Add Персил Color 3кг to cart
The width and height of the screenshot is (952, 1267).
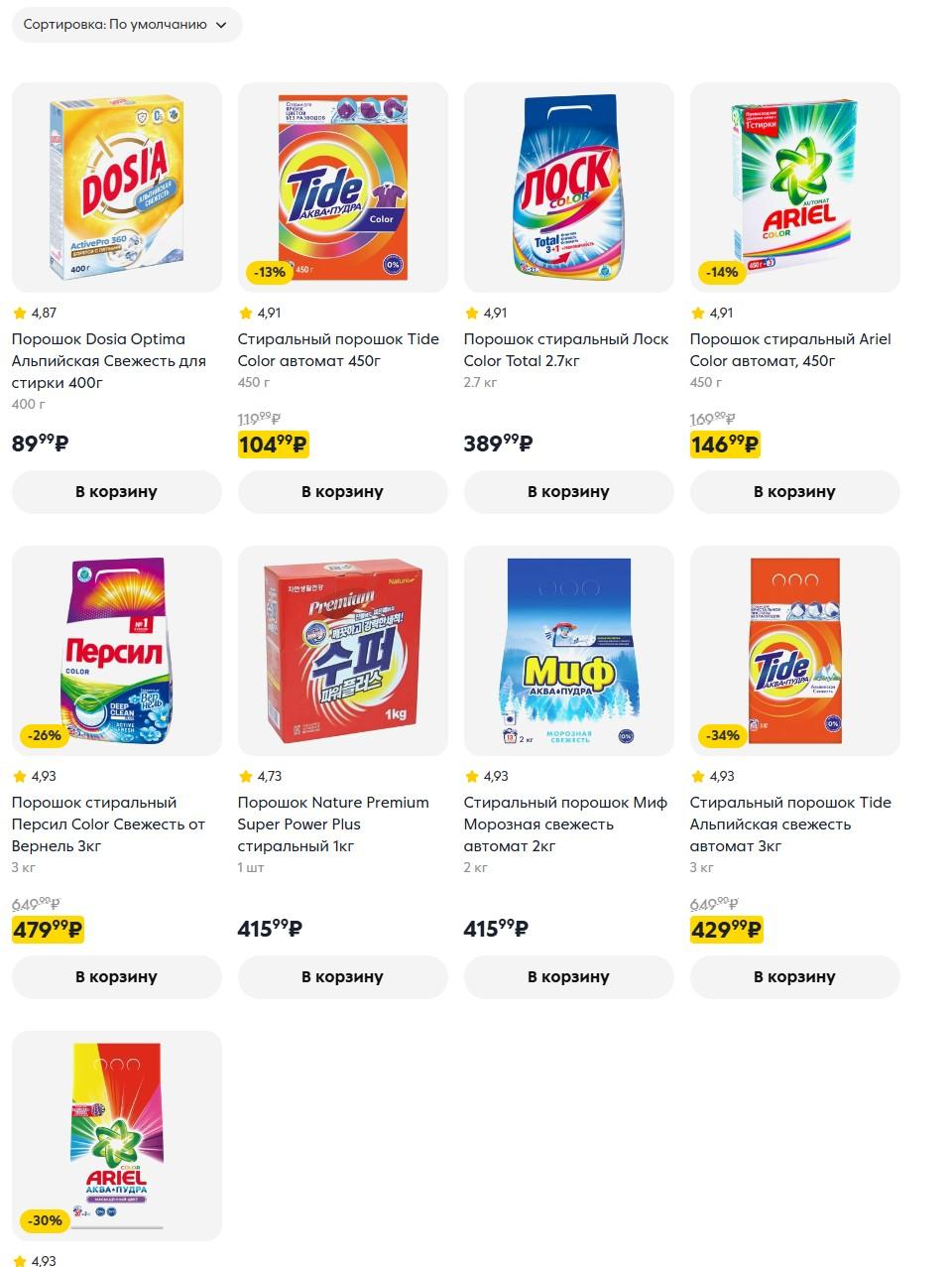(x=116, y=977)
